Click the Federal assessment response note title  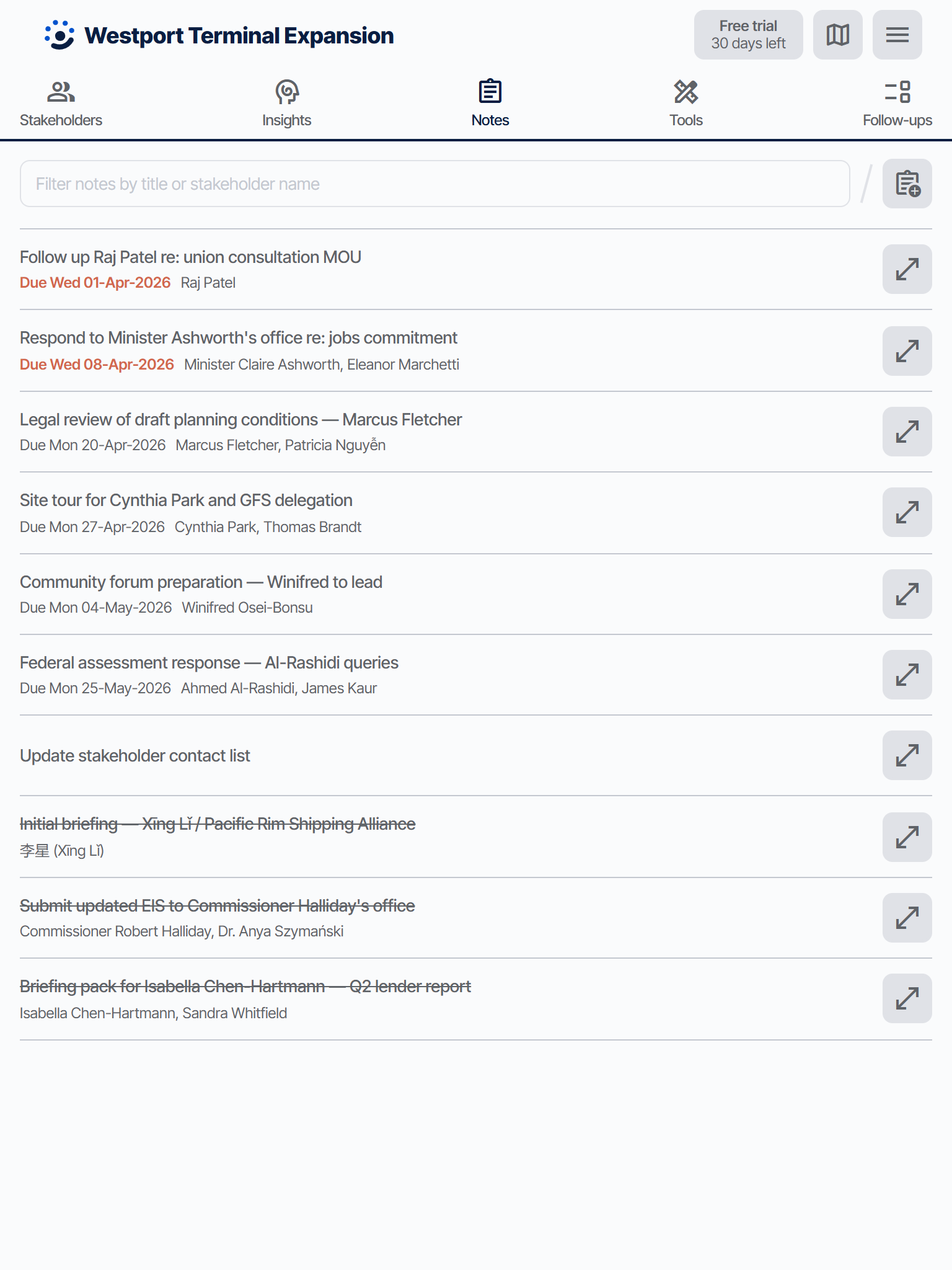click(x=209, y=662)
